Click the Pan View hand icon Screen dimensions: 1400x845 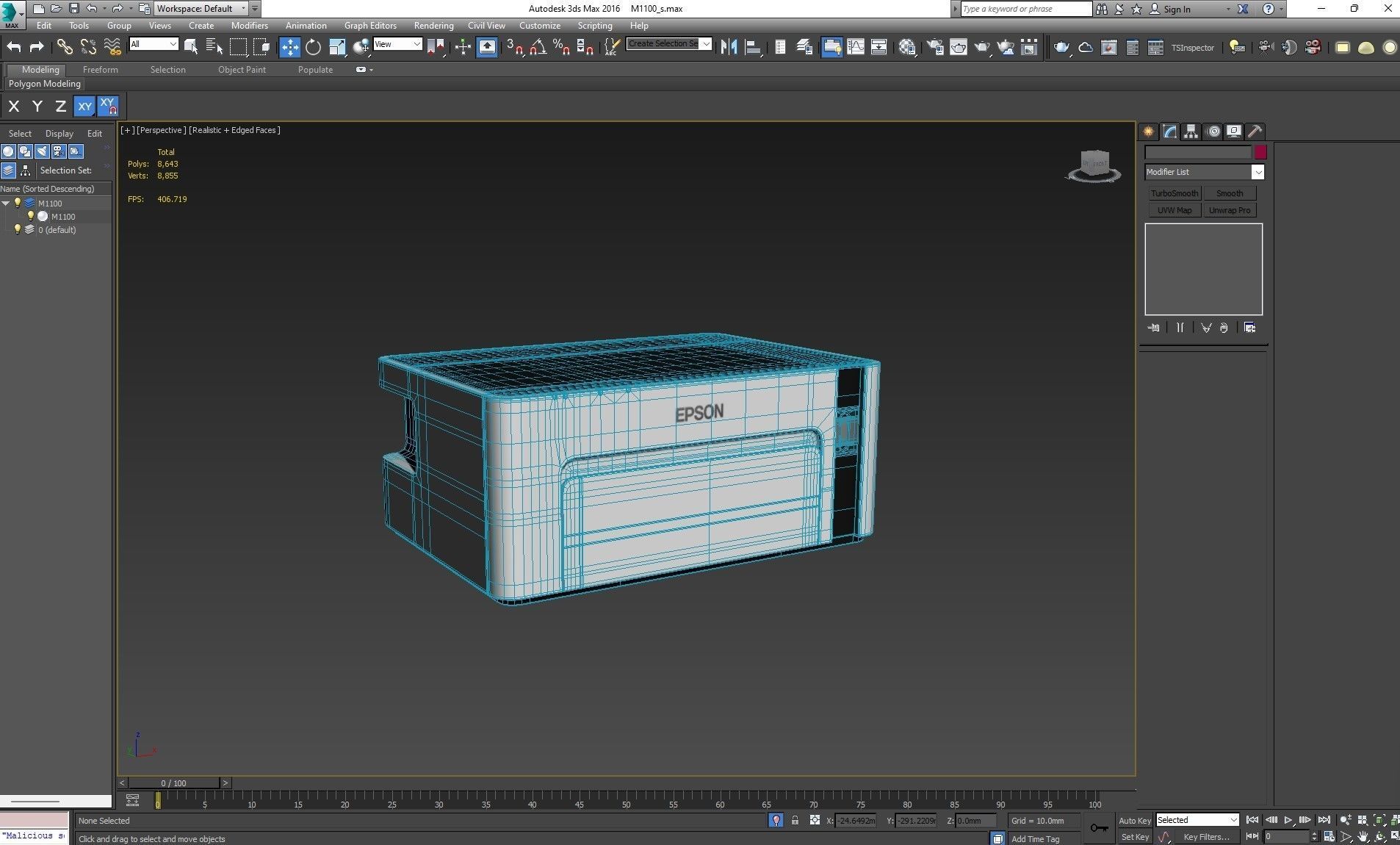(x=1363, y=837)
